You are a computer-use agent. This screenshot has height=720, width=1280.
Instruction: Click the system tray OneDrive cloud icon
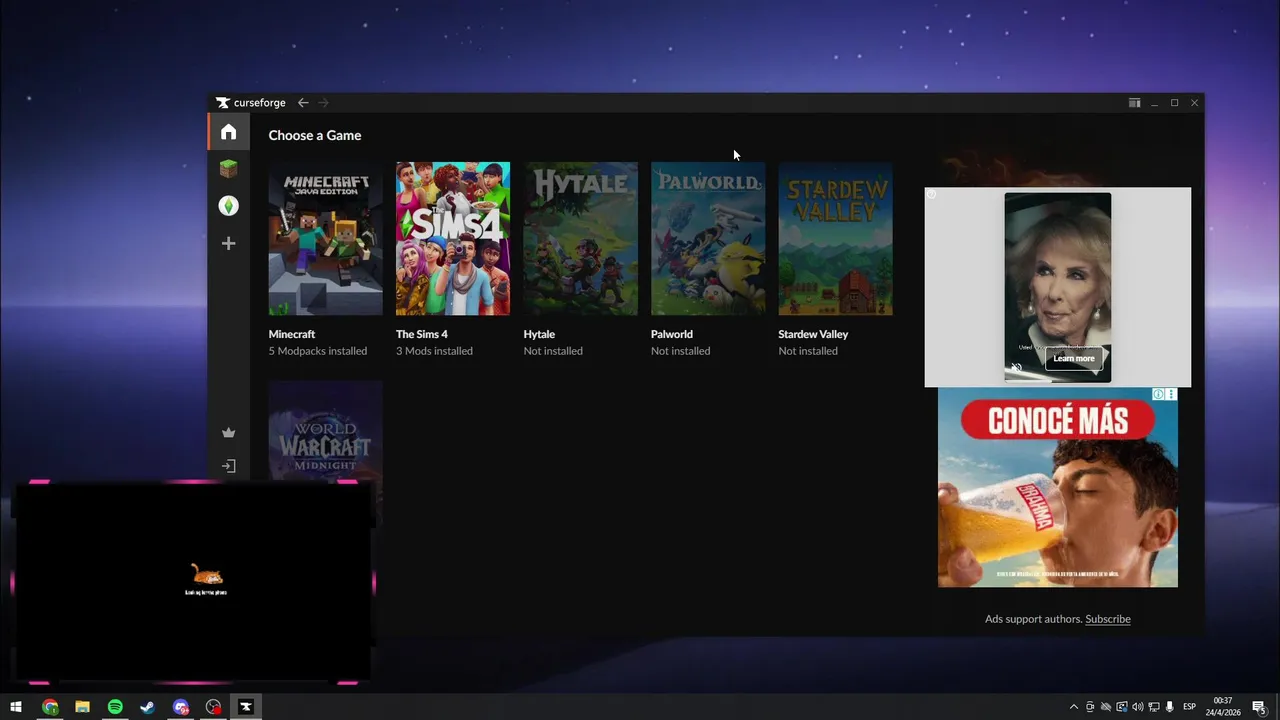click(x=1105, y=707)
